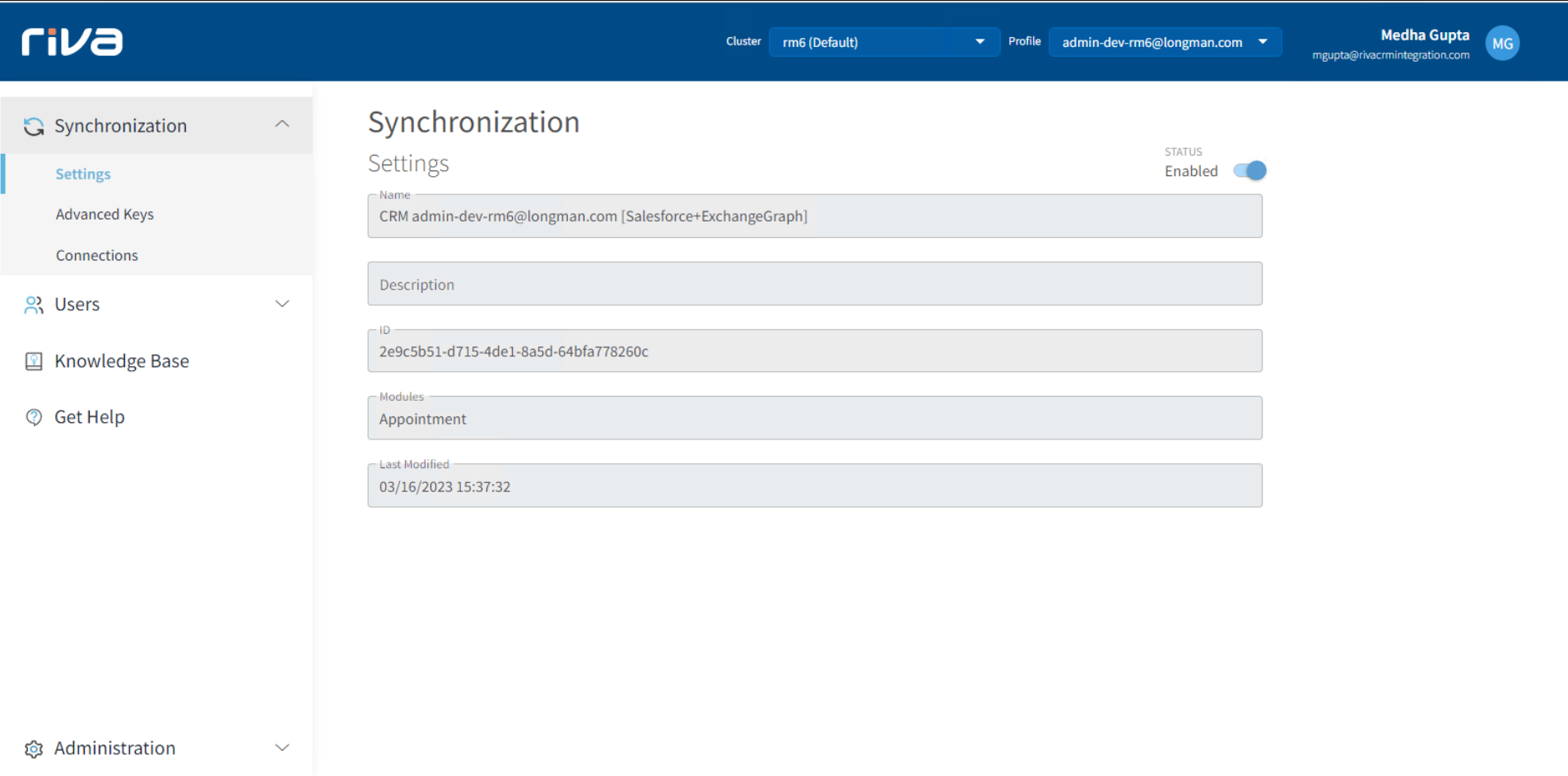This screenshot has width=1568, height=776.
Task: Click the Description input field
Action: [815, 284]
